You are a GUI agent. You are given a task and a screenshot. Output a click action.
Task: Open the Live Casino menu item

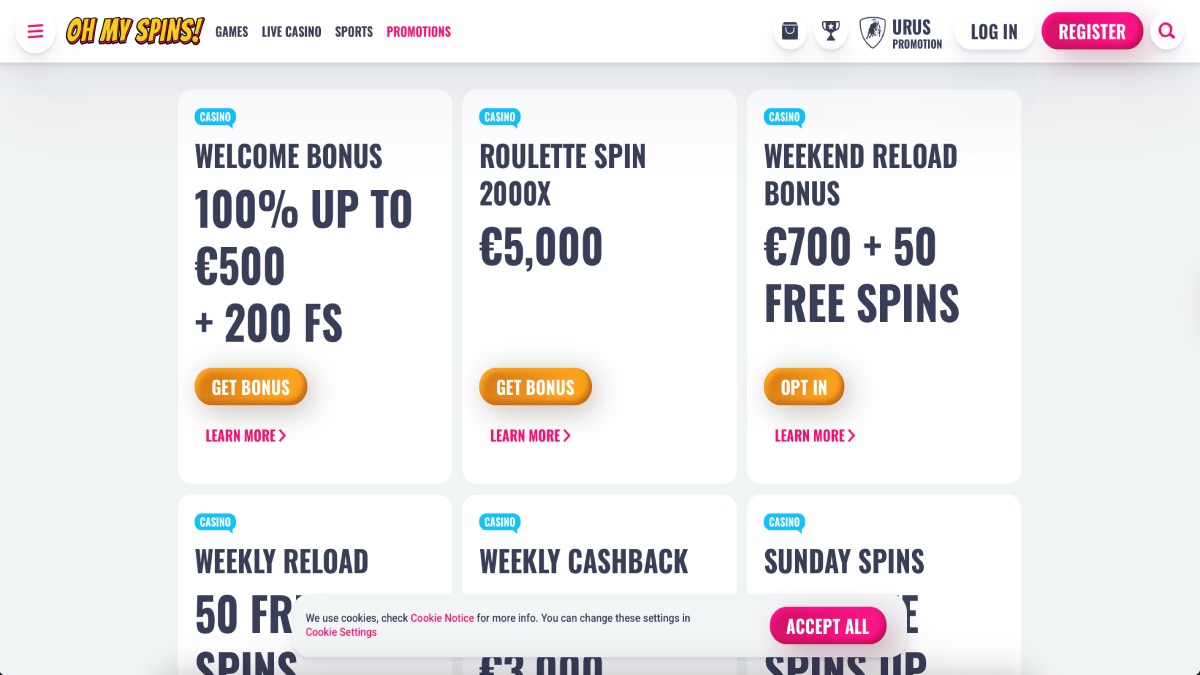point(291,32)
